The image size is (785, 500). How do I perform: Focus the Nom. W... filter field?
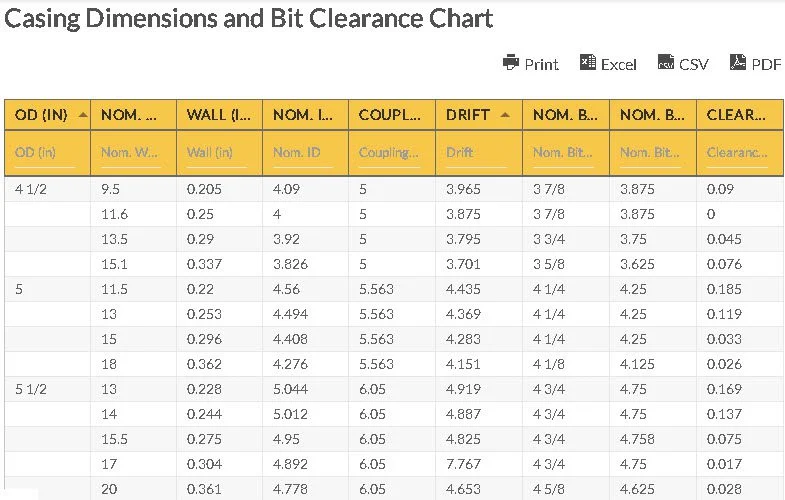(132, 153)
